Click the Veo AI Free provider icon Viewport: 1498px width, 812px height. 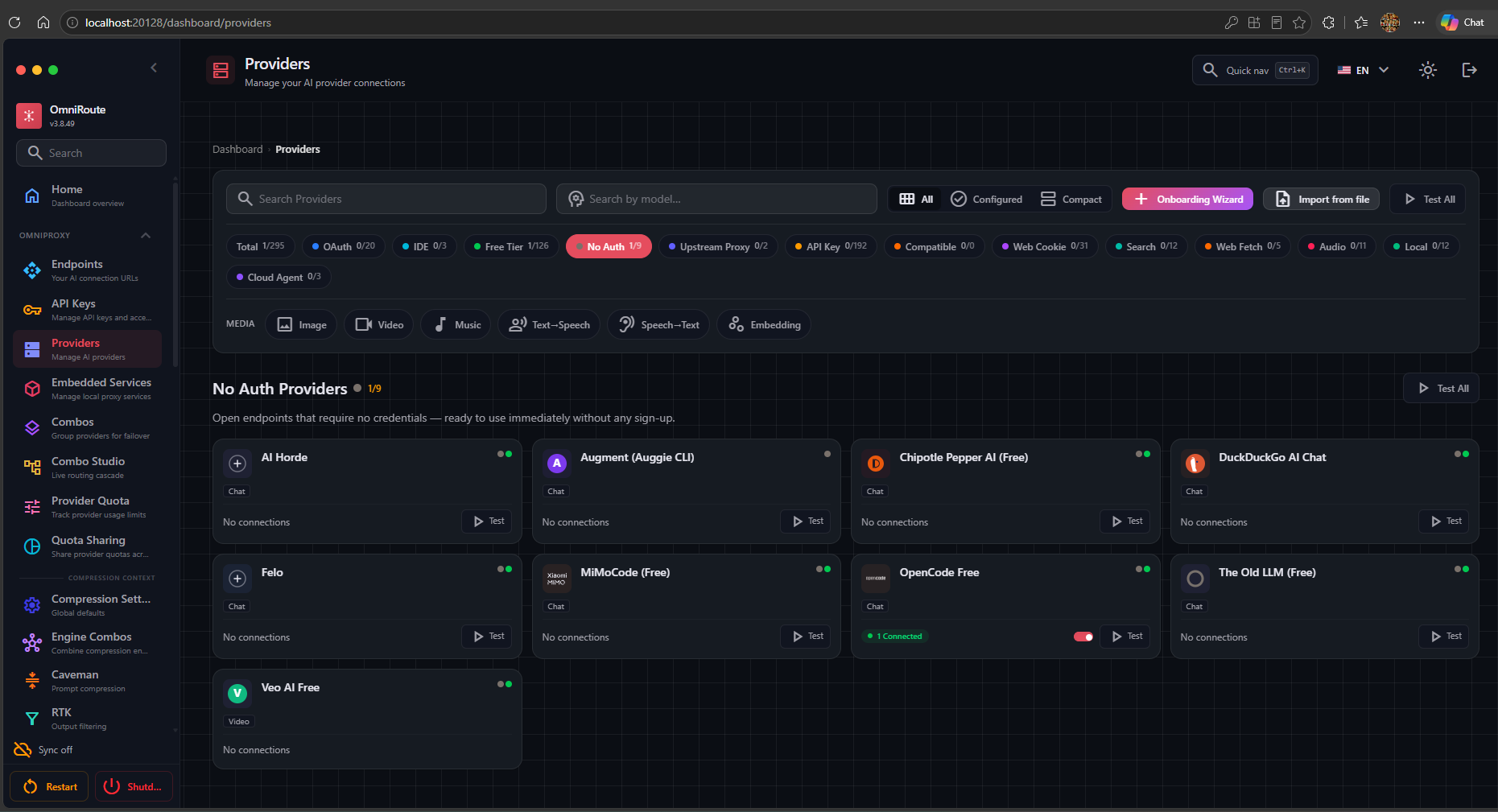(x=237, y=694)
